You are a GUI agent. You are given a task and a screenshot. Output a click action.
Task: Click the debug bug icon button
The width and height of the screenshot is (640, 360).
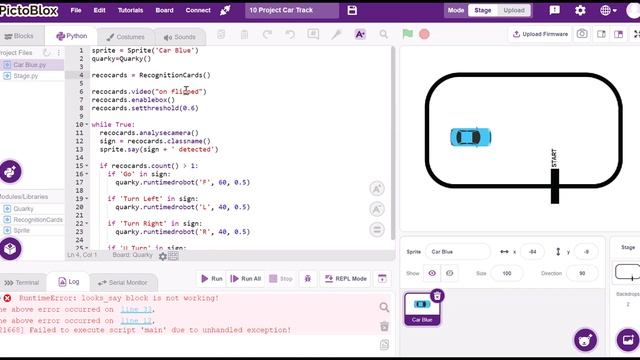308,279
